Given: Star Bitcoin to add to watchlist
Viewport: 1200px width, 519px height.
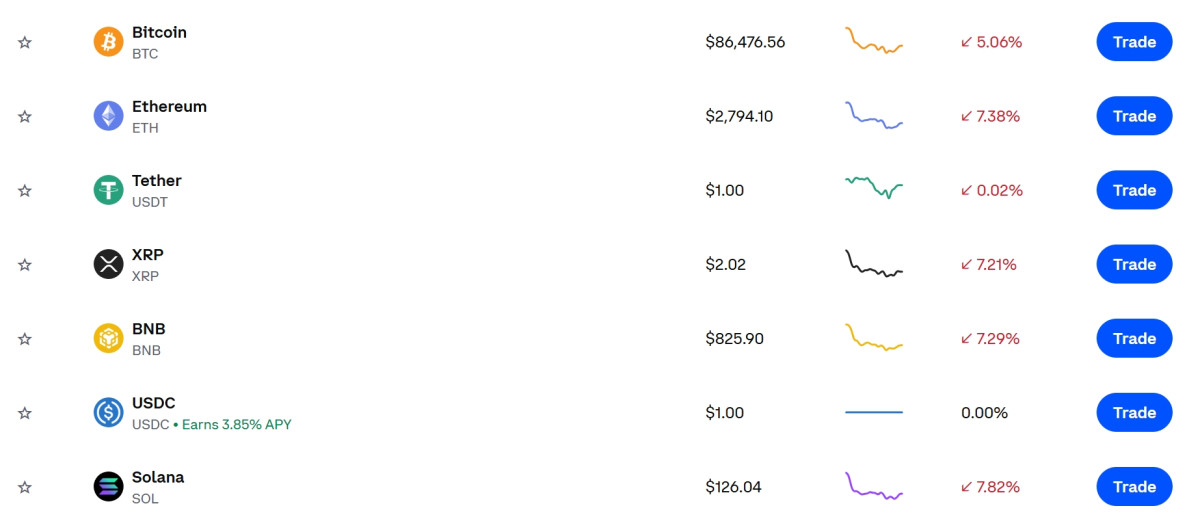Looking at the screenshot, I should 25,42.
